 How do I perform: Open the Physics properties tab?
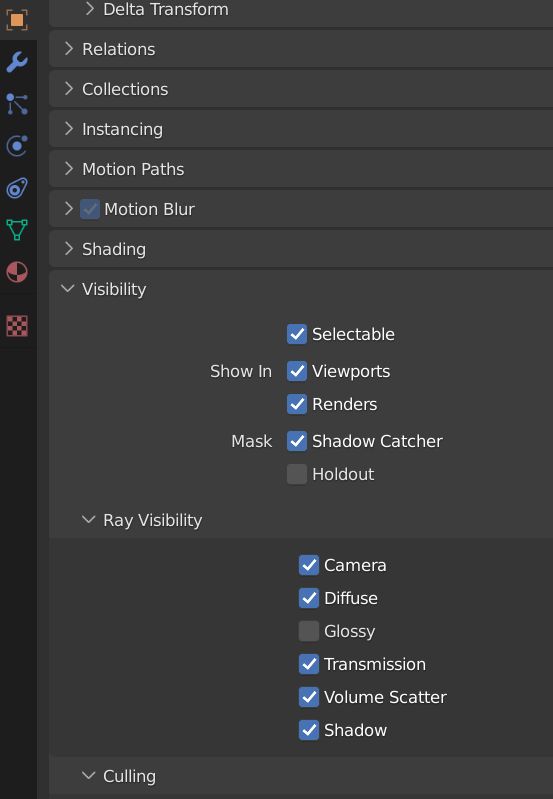[17, 146]
